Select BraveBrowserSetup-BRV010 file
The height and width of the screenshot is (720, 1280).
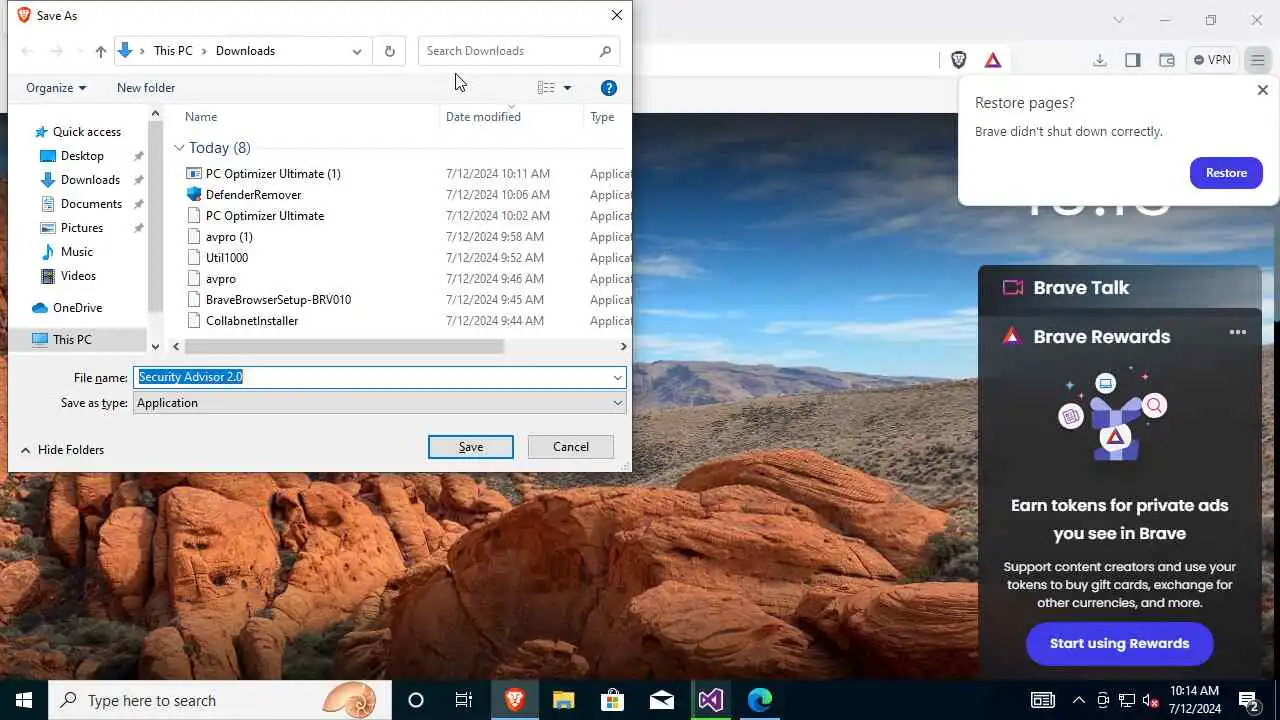[278, 300]
